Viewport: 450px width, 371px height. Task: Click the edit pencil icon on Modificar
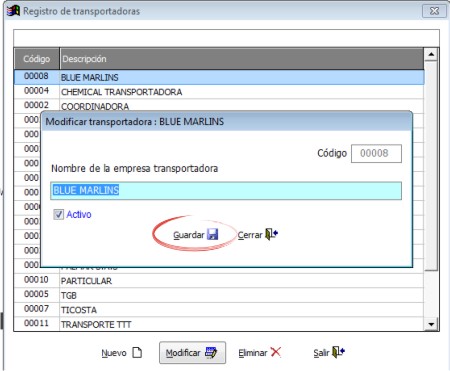coord(211,352)
